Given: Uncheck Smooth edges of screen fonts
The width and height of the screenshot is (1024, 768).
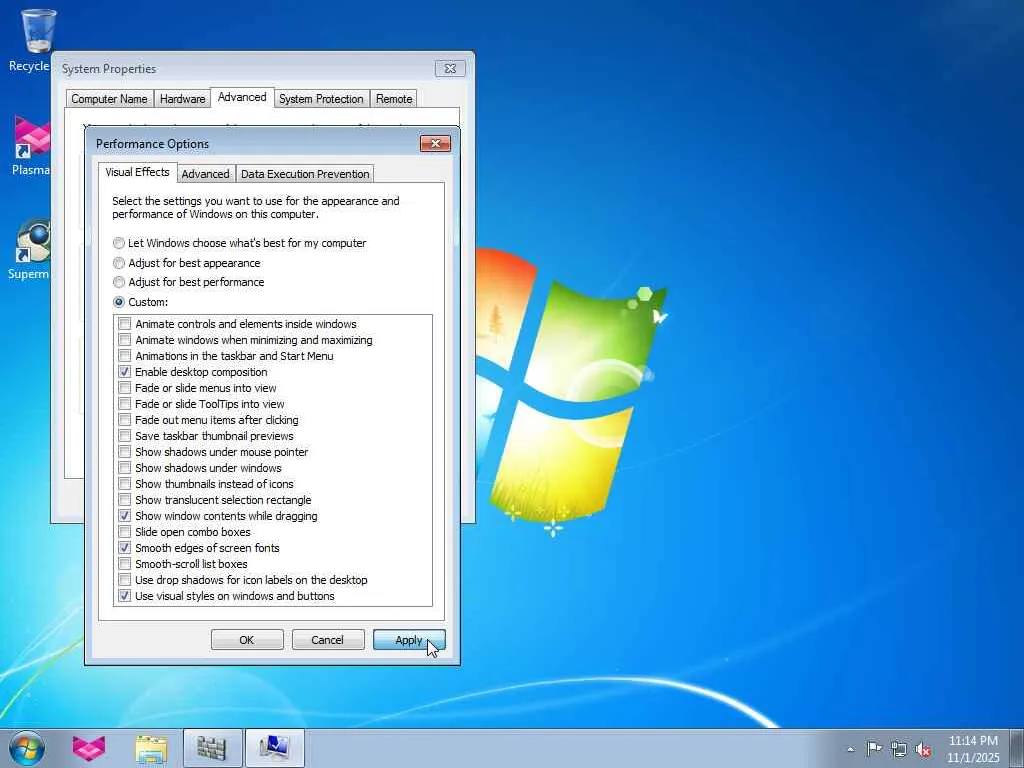Looking at the screenshot, I should [125, 548].
